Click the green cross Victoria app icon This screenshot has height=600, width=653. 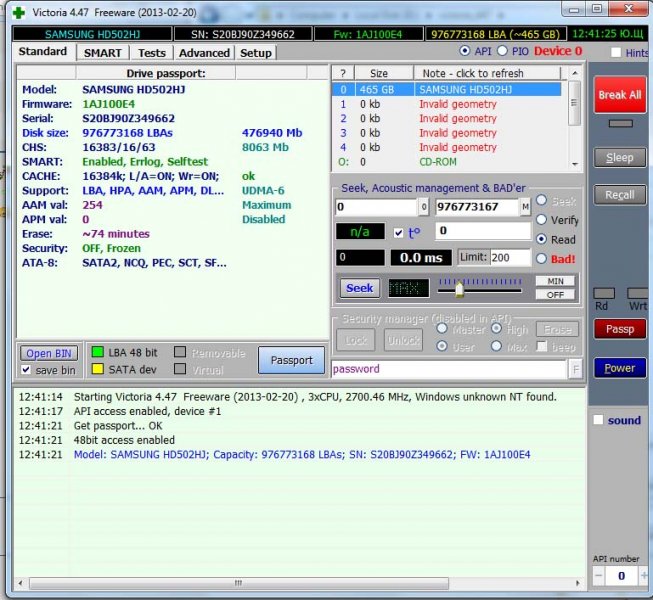coord(18,12)
